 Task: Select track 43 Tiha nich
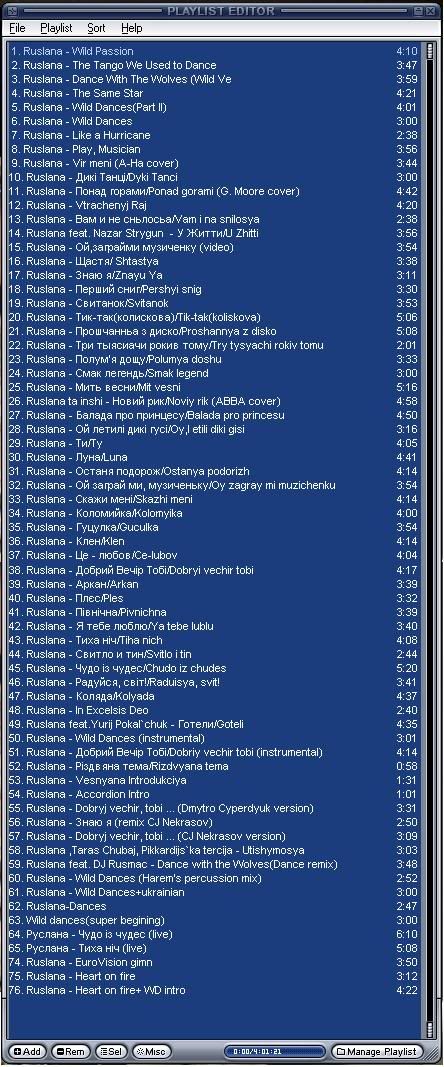[215, 640]
